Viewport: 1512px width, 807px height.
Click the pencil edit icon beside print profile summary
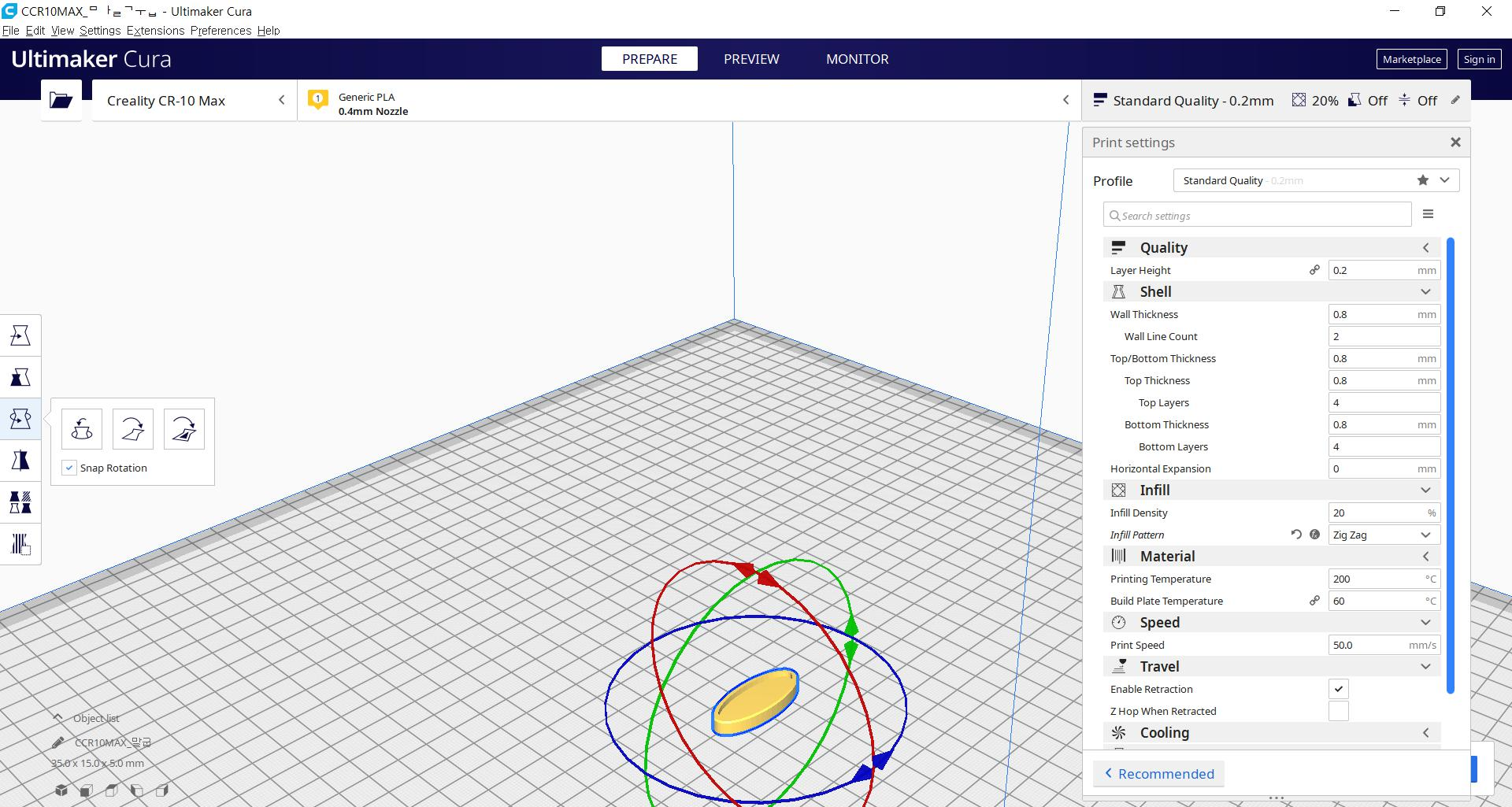tap(1455, 100)
